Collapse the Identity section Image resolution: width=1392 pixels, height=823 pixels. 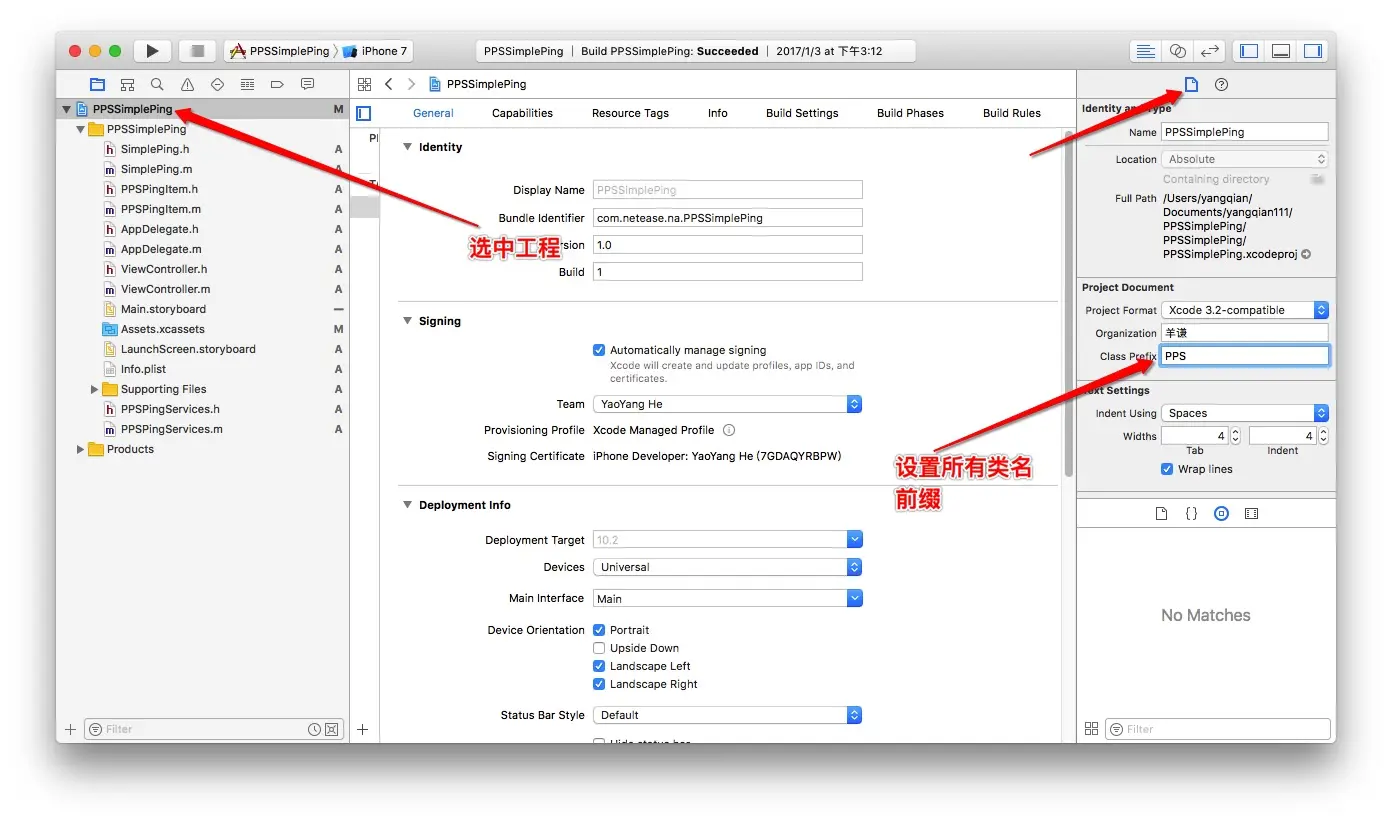[x=407, y=147]
